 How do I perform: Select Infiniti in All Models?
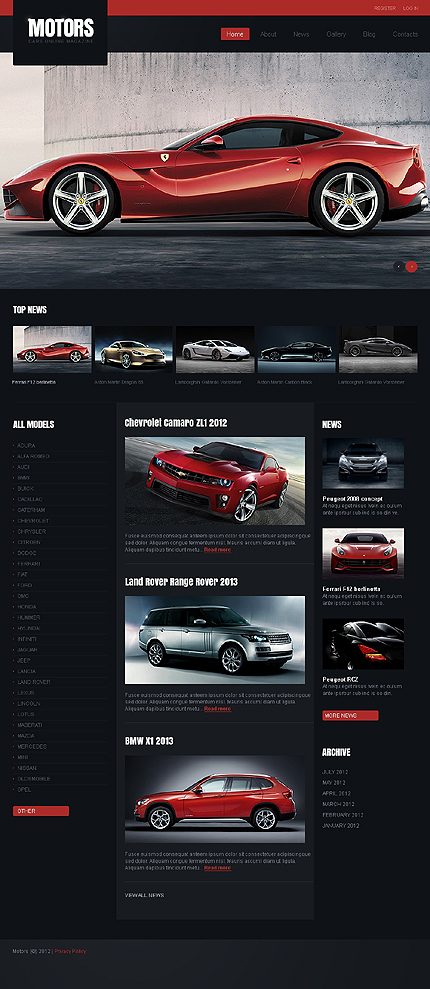click(x=28, y=638)
